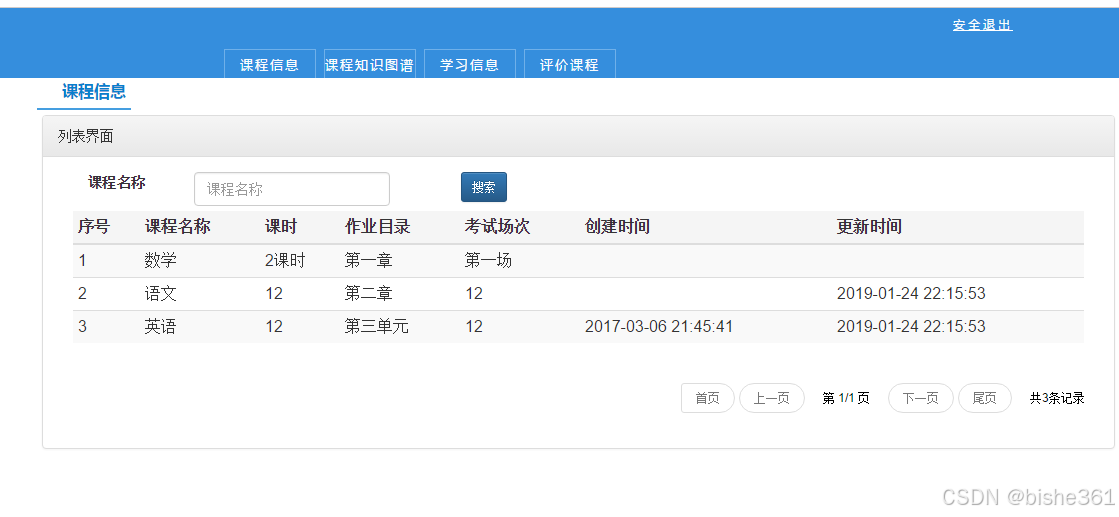Screen dimensions: 1119x517
Task: Click the 2017-03-06 21:45:41 creation time
Action: [x=659, y=326]
